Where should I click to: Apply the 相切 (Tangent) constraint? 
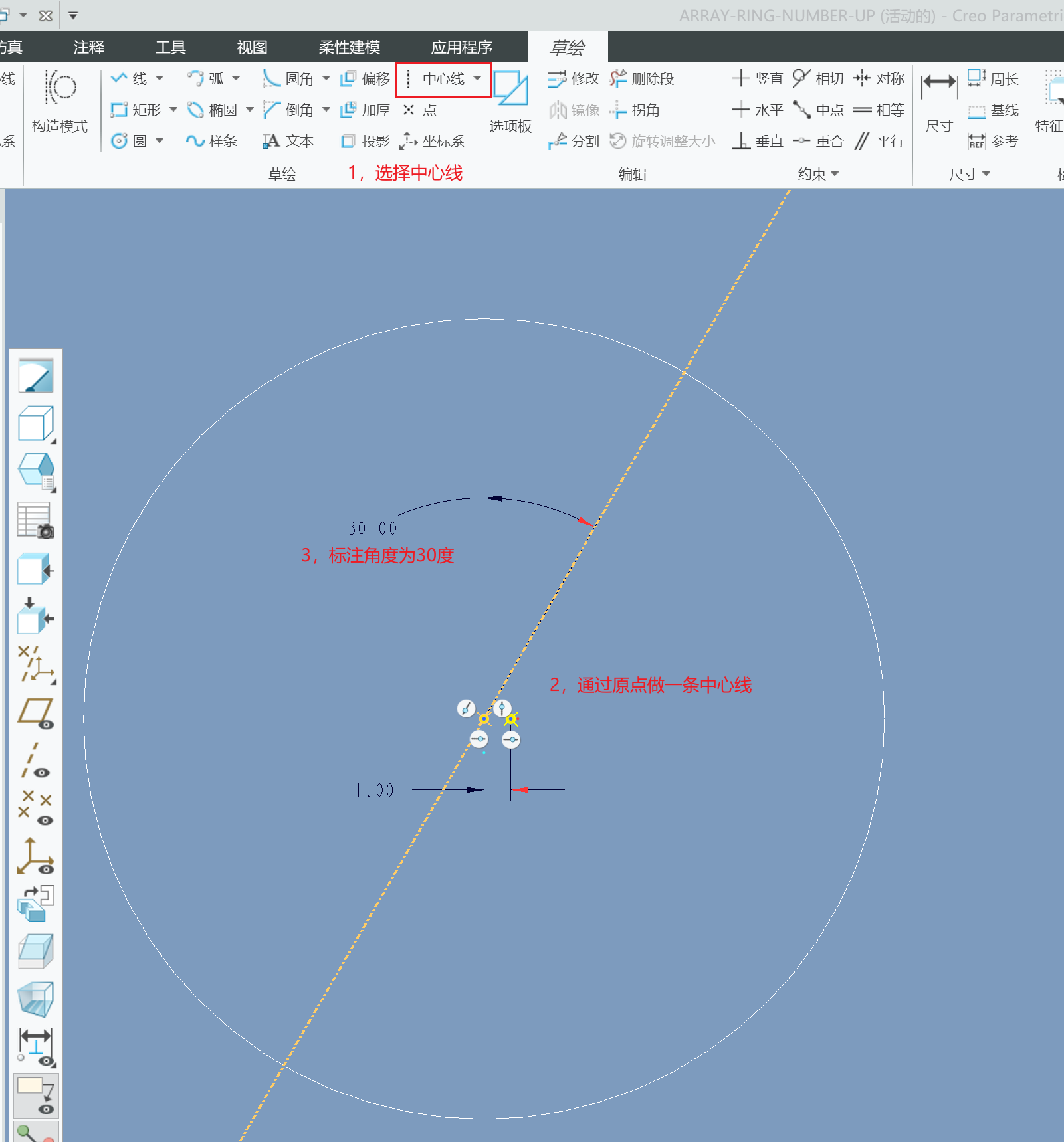tap(818, 79)
